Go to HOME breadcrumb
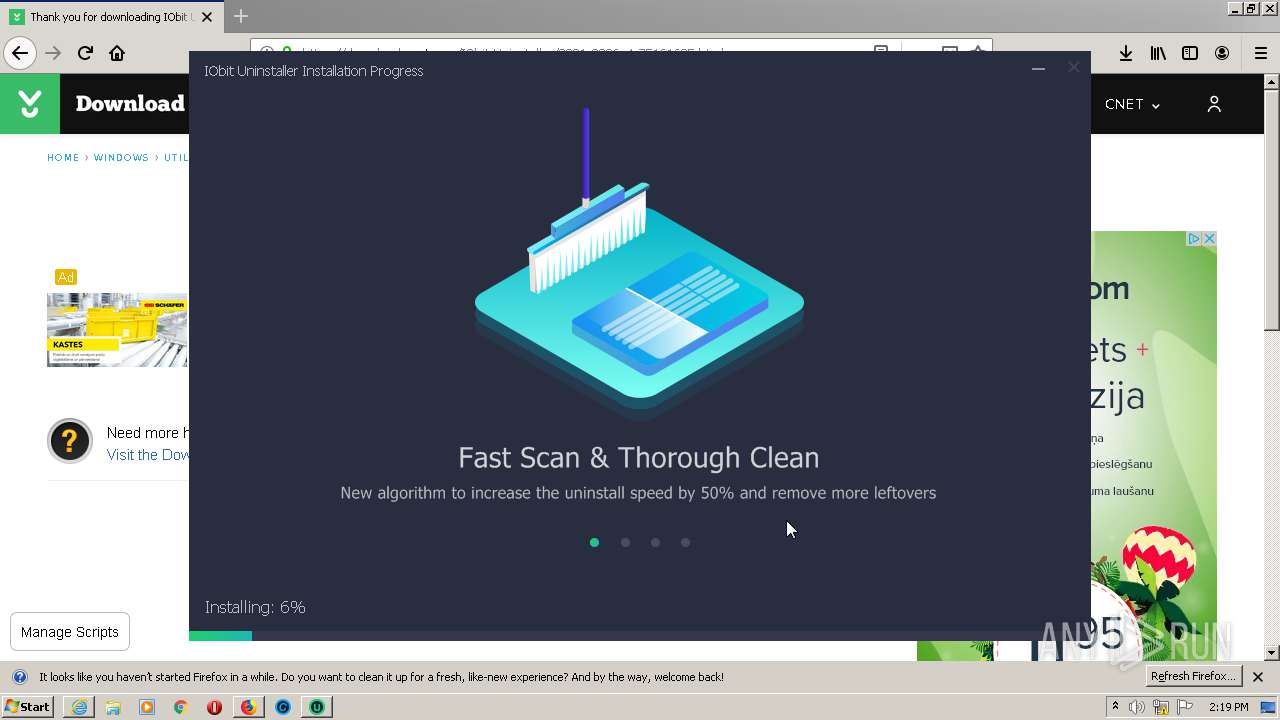Screen dimensions: 1280x720 pyautogui.click(x=63, y=158)
